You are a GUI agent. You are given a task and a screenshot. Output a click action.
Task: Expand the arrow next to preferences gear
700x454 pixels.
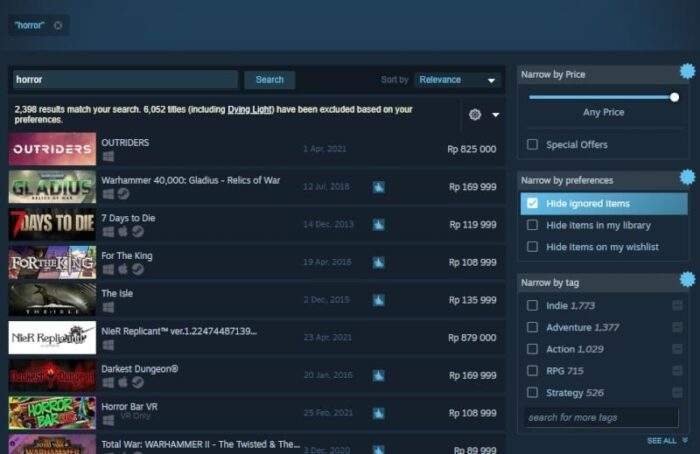[496, 115]
